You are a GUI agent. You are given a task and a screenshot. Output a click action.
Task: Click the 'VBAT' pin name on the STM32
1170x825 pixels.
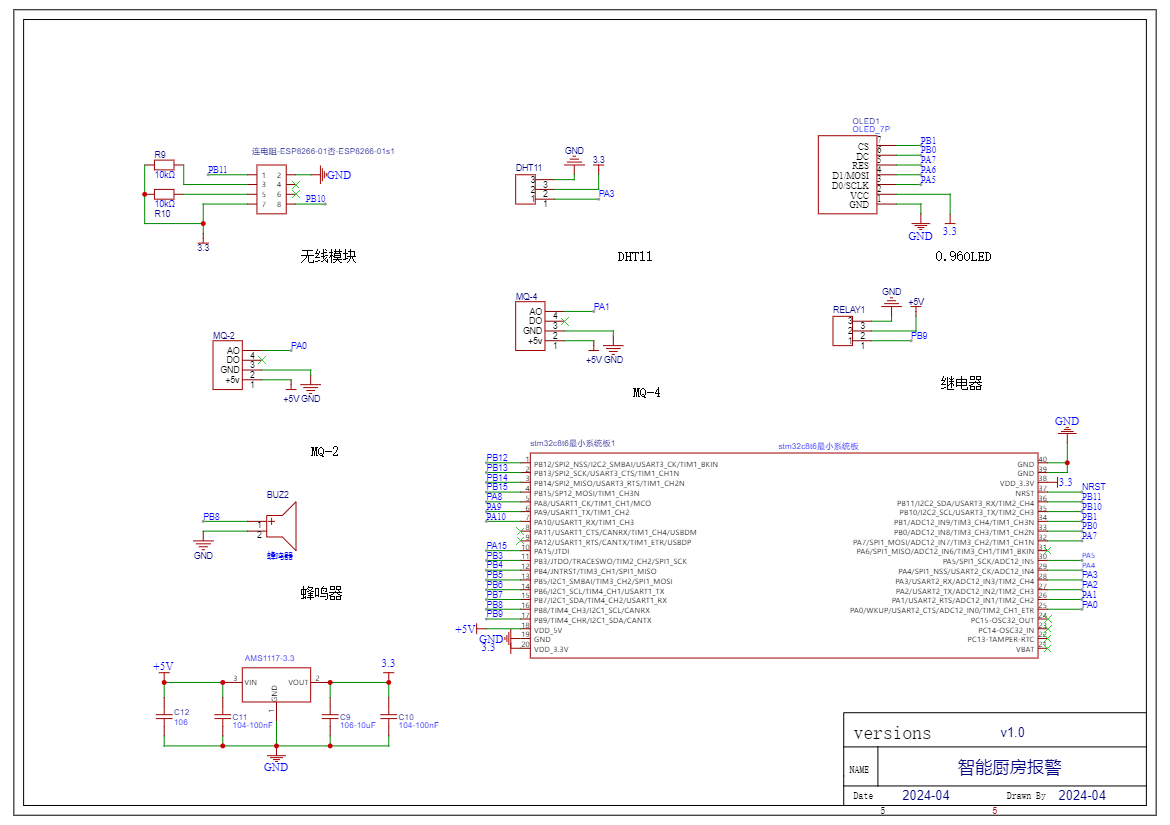pyautogui.click(x=1025, y=650)
